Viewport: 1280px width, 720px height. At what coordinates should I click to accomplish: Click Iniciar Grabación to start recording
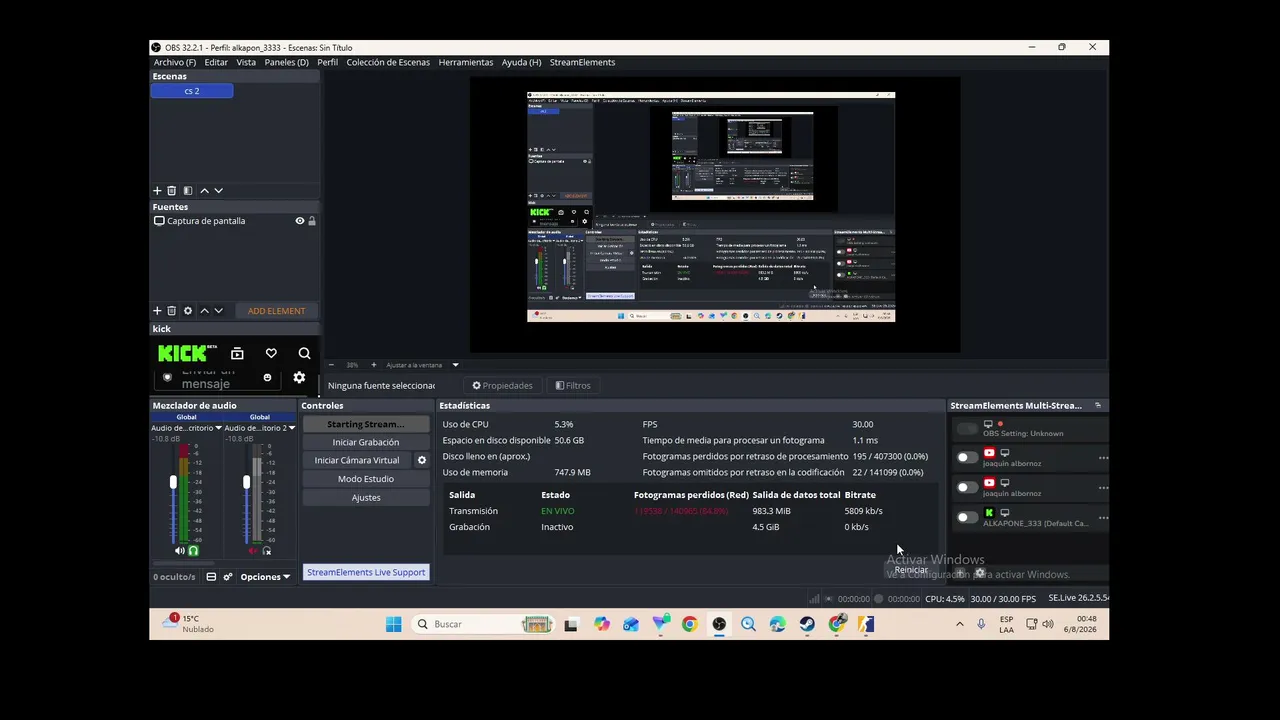[x=366, y=442]
